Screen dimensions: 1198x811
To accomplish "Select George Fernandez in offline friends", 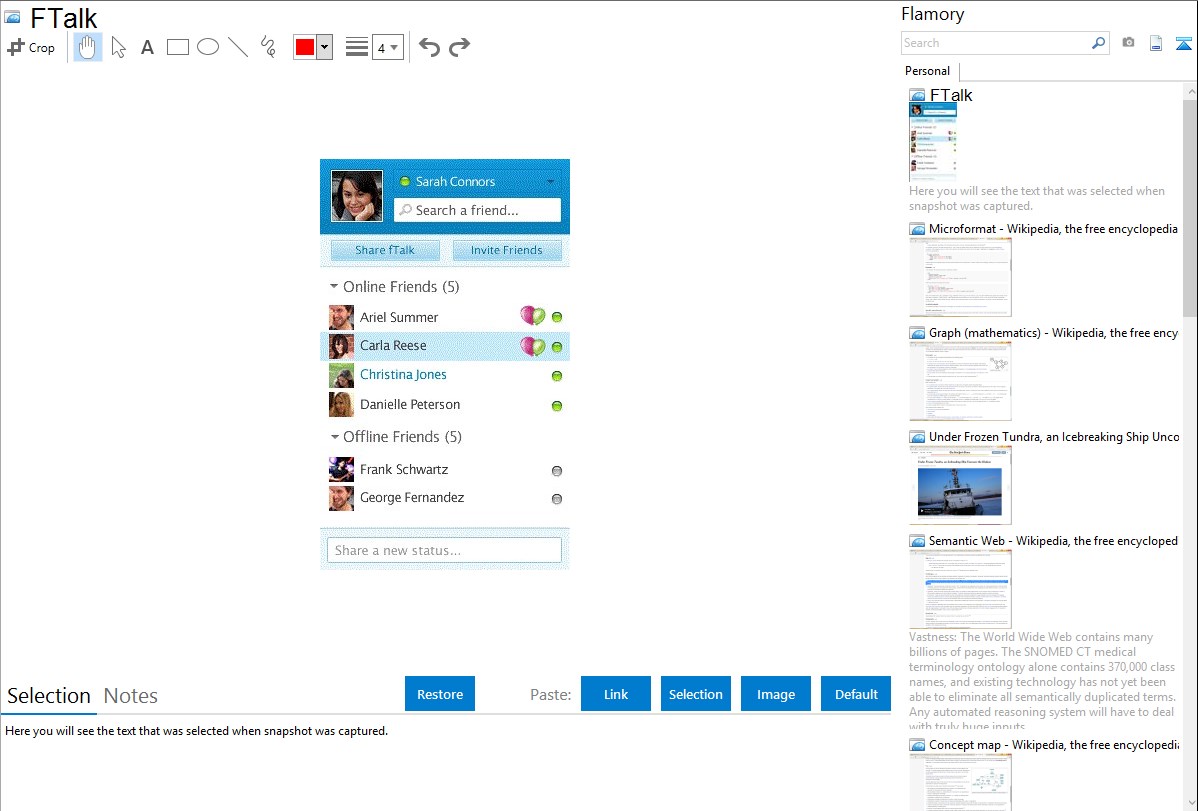I will (445, 498).
